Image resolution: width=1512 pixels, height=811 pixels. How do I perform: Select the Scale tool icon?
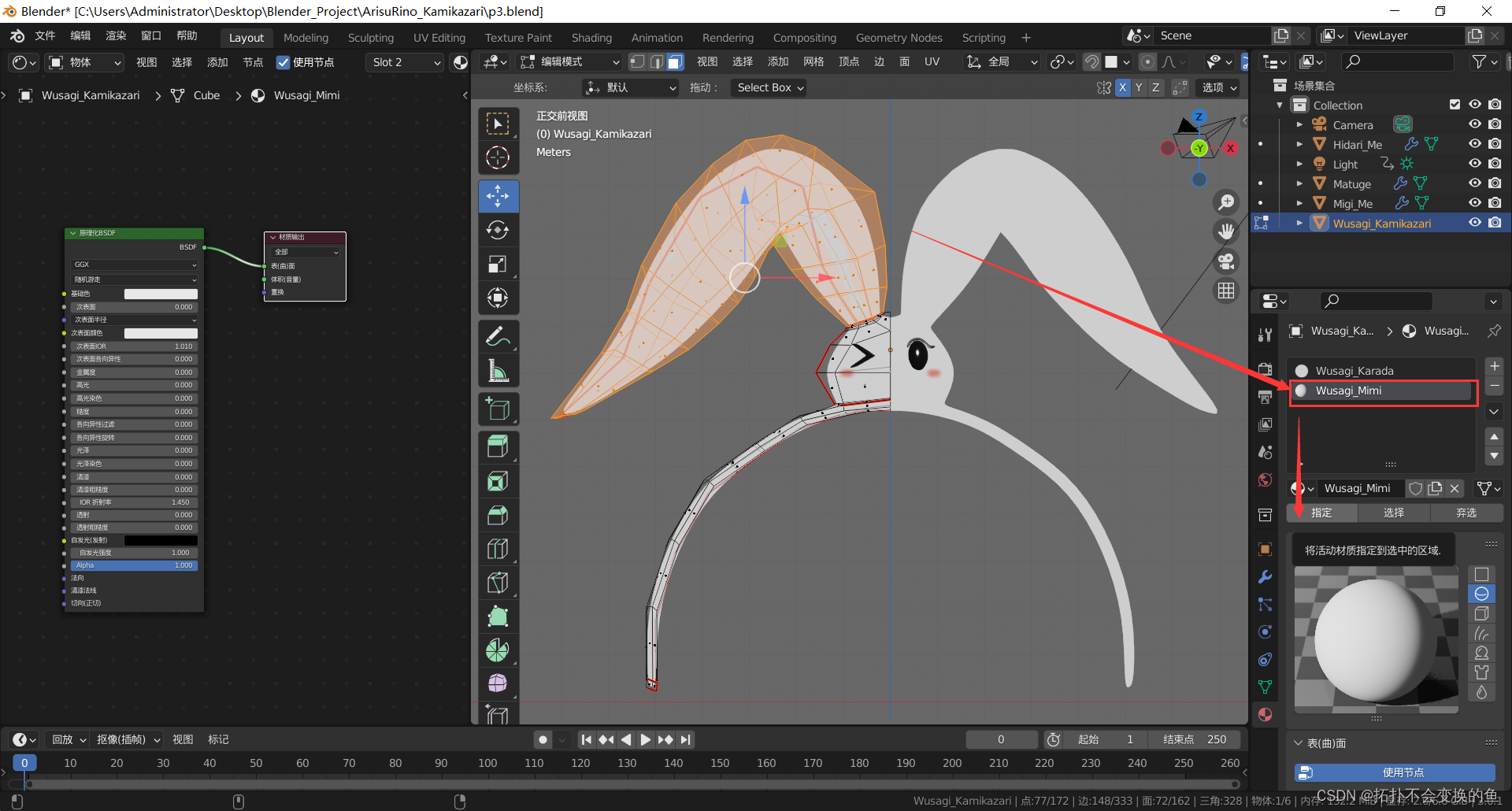coord(498,265)
